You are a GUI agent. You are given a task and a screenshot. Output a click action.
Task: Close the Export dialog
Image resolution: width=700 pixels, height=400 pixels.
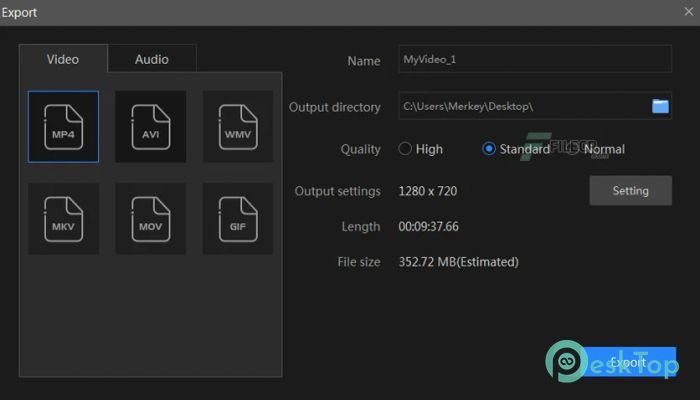[688, 12]
